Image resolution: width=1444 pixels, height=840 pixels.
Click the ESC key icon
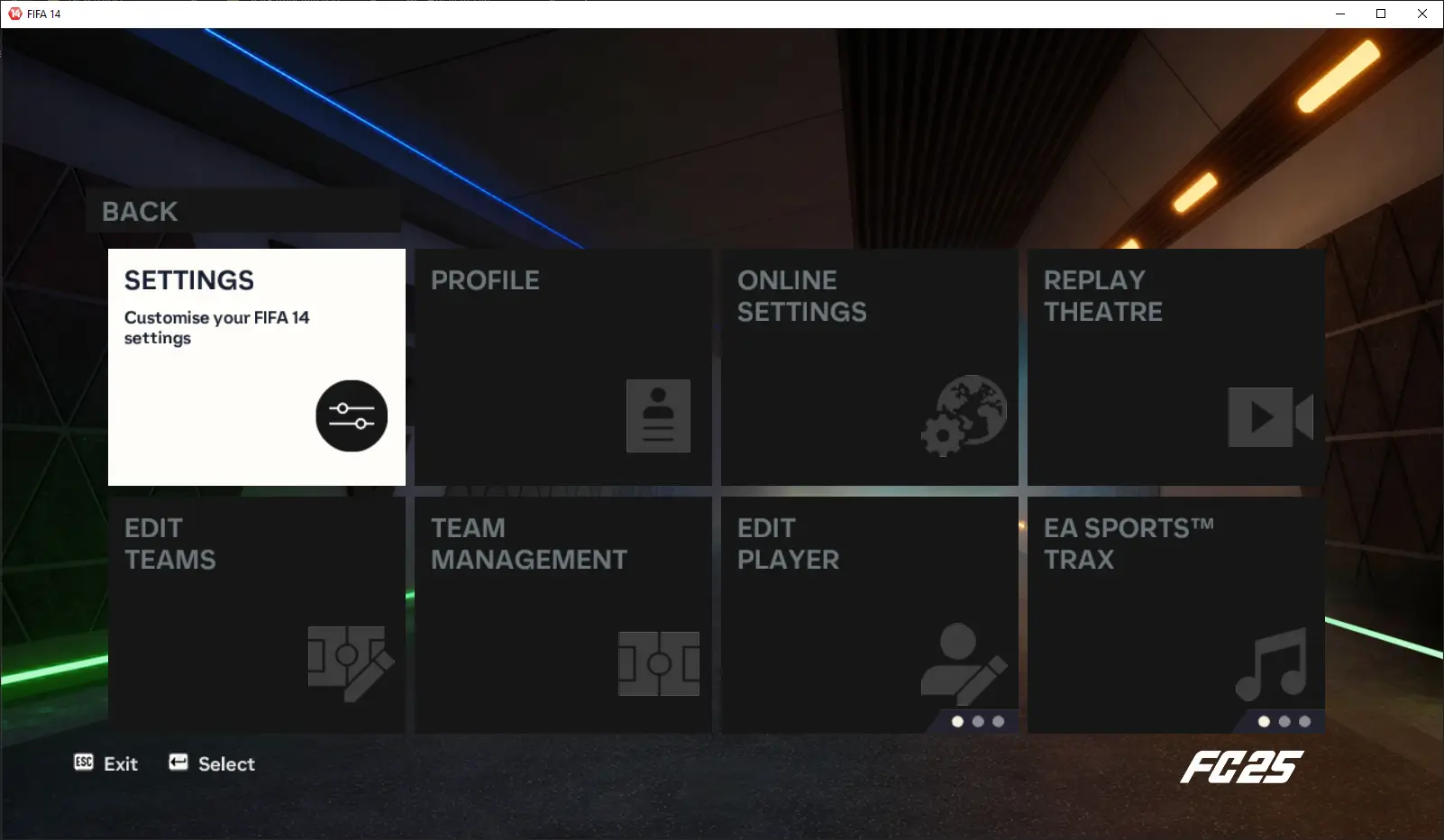click(x=84, y=762)
